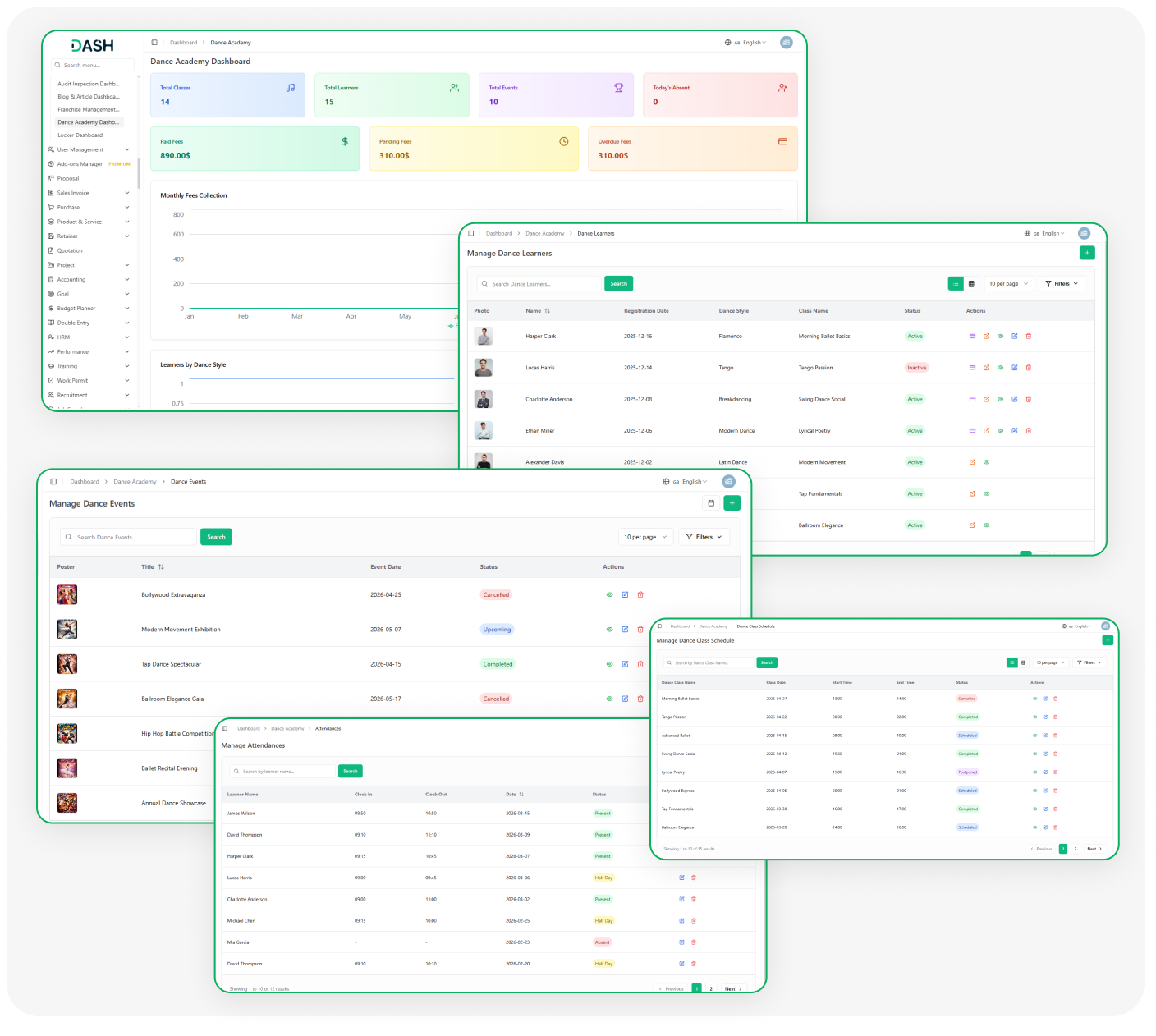
Task: Click the sidebar Search menu field
Action: pyautogui.click(x=92, y=65)
